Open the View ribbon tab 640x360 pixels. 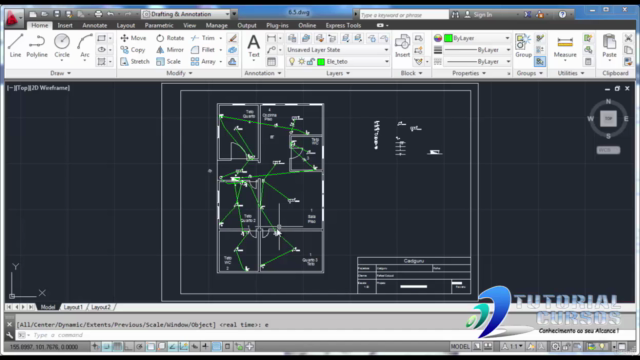coord(189,25)
